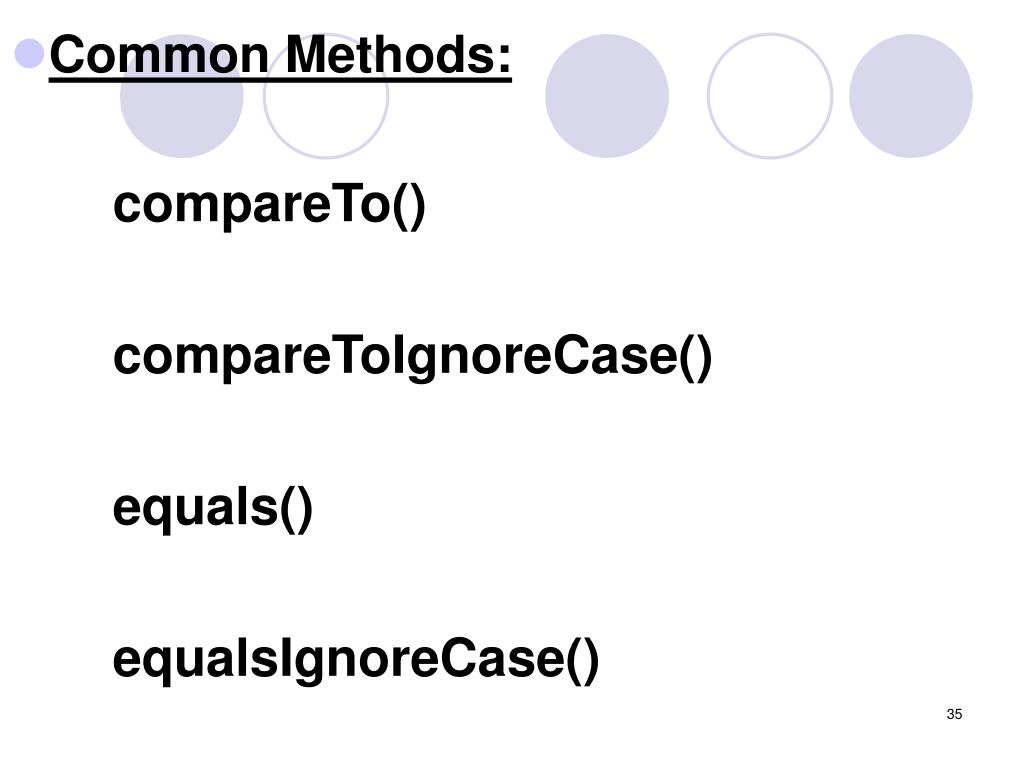Click the word Common in the title
The image size is (1024, 768).
[159, 55]
